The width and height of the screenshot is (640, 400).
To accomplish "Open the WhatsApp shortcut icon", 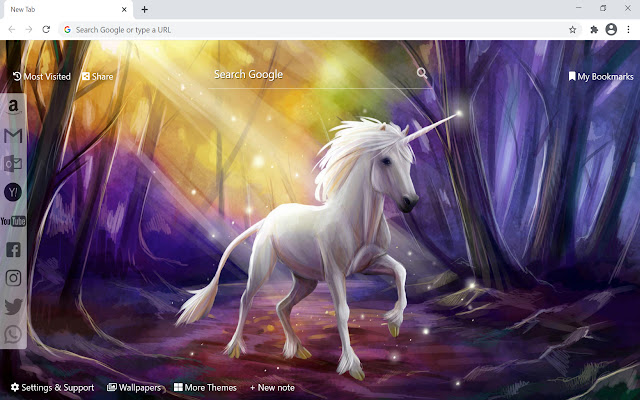I will (13, 335).
